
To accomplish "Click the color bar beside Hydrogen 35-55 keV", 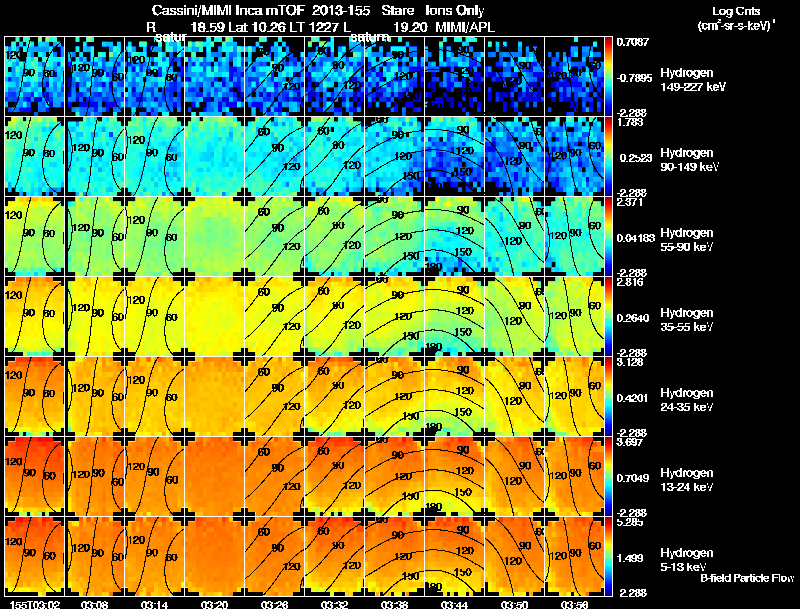I will click(x=608, y=316).
